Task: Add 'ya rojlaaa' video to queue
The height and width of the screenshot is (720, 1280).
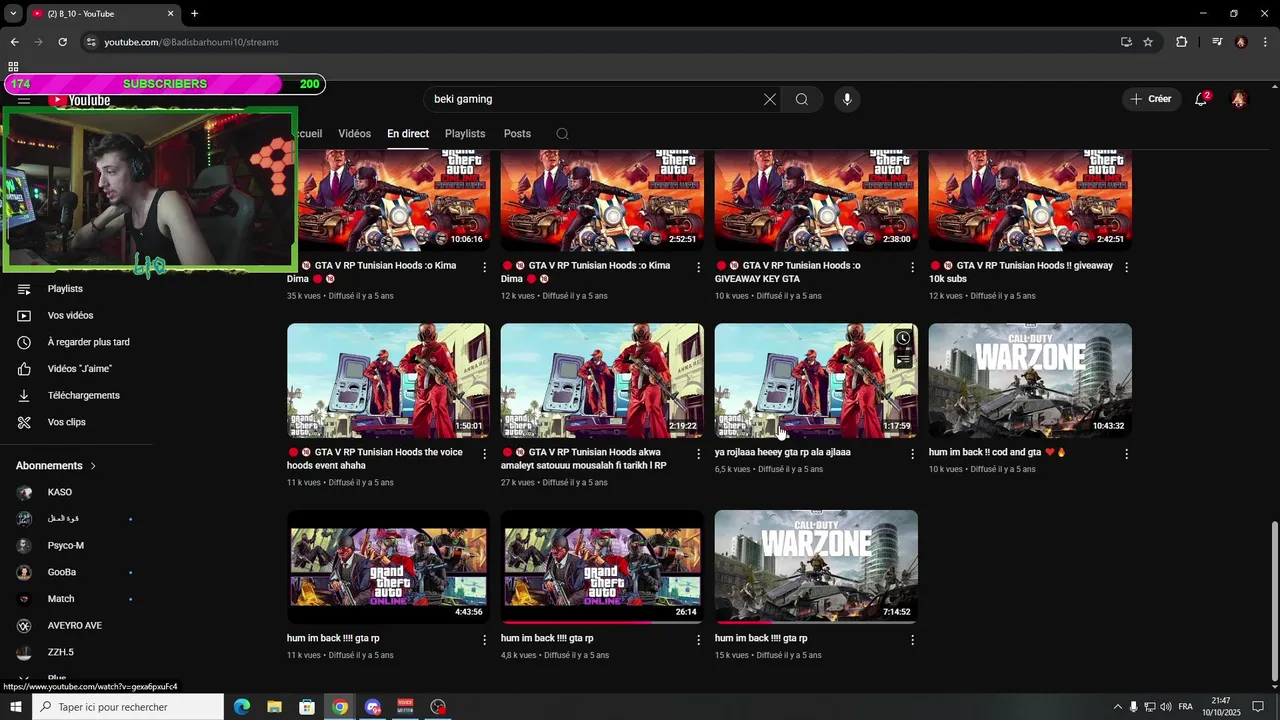Action: pyautogui.click(x=903, y=360)
